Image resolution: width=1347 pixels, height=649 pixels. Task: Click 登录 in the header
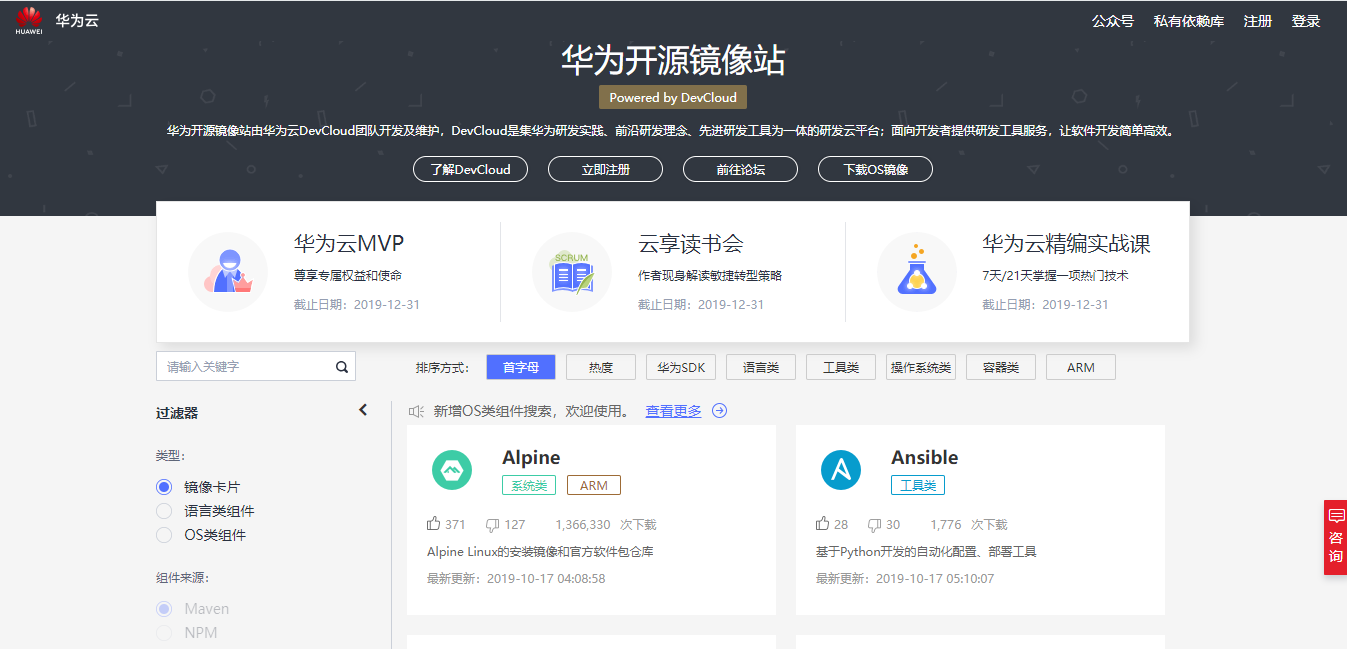[x=1306, y=21]
